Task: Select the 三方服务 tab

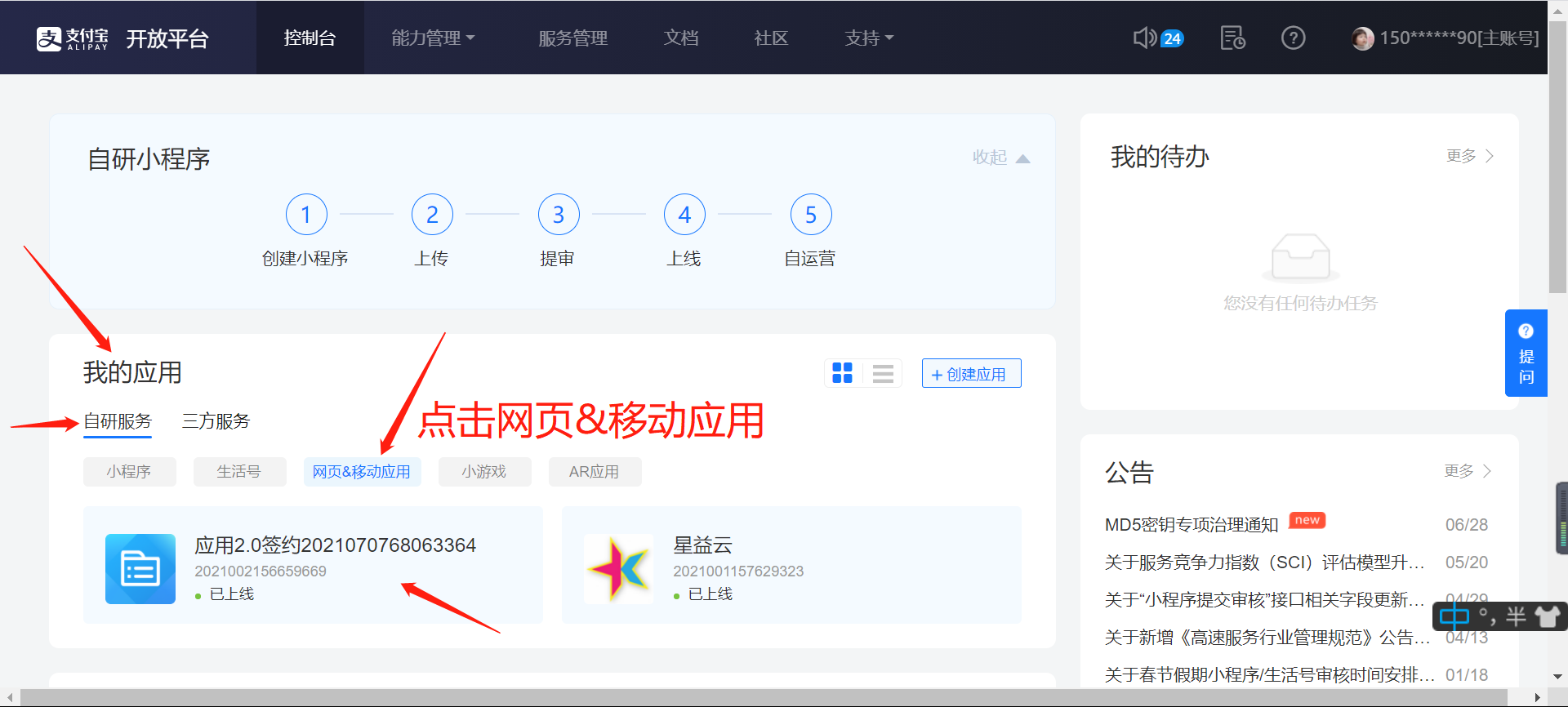Action: tap(216, 421)
